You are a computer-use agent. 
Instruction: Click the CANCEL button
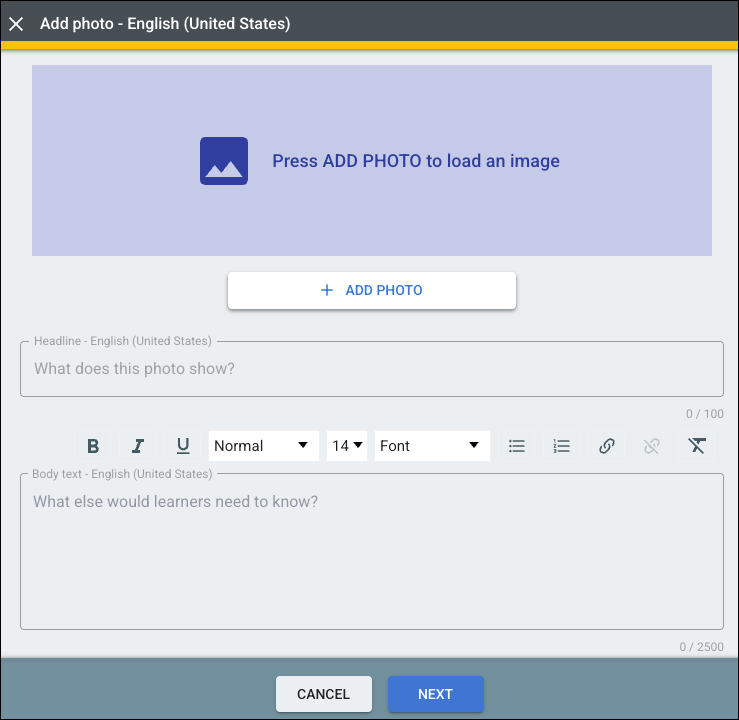[x=324, y=694]
